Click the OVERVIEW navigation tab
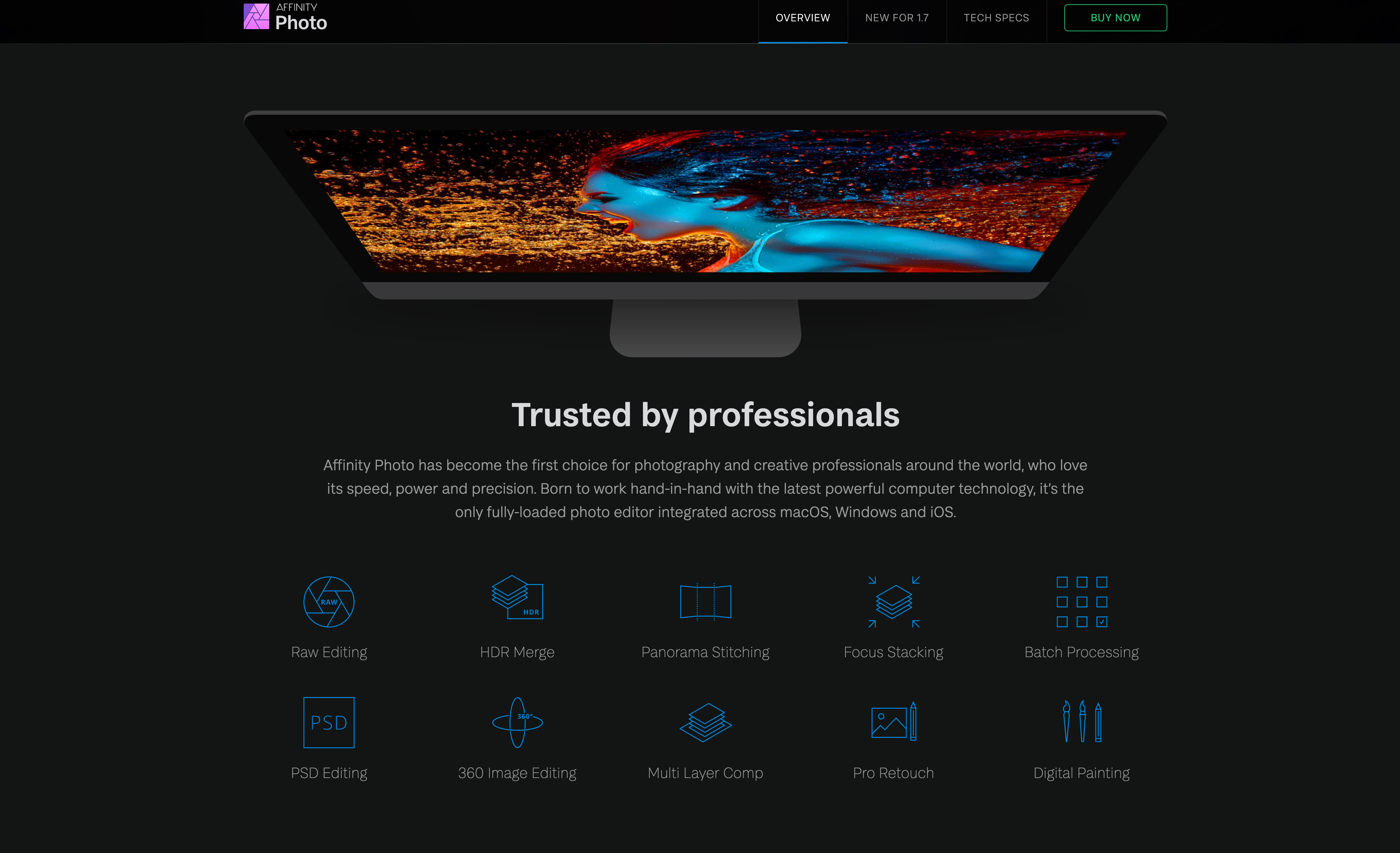 coord(803,17)
